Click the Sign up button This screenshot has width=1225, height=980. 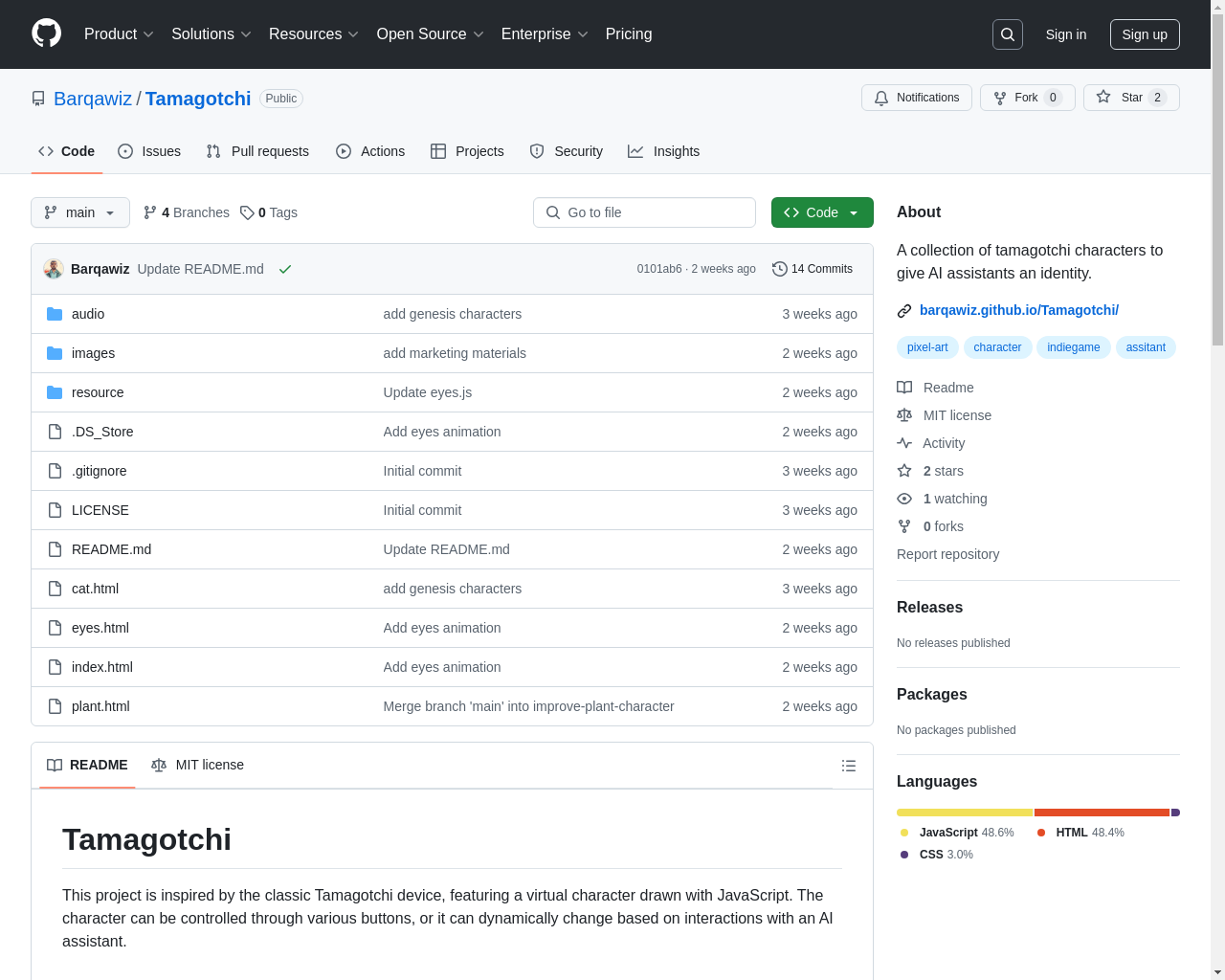click(x=1145, y=34)
